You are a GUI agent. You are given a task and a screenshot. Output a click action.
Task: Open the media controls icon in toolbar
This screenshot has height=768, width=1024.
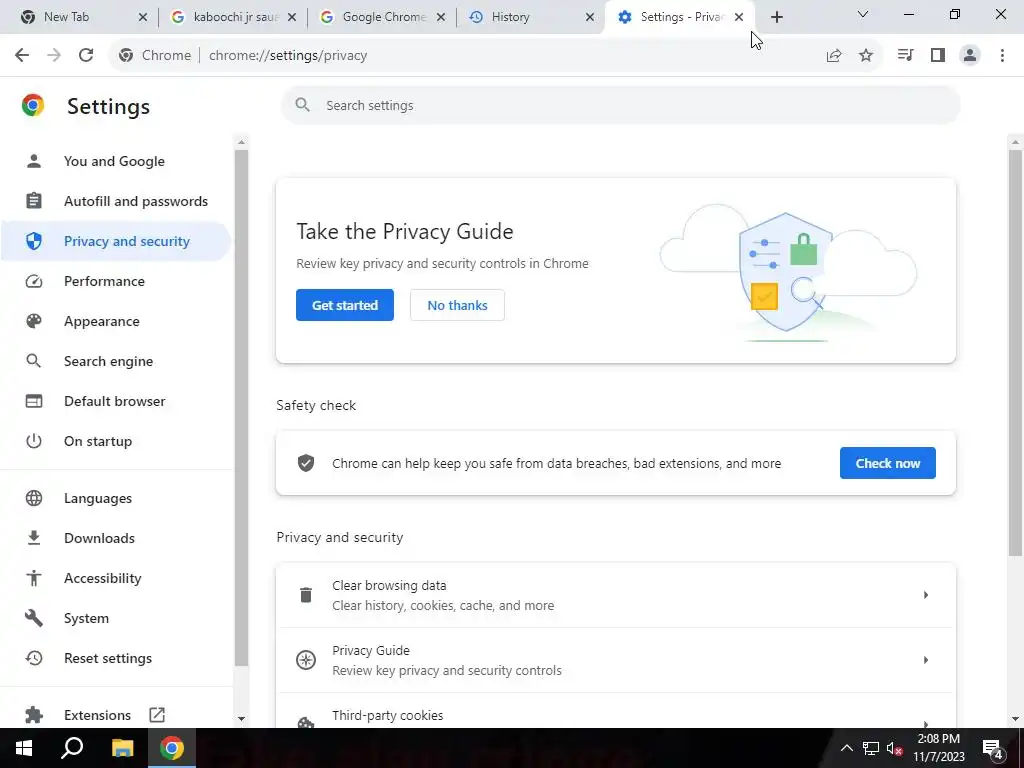coord(905,56)
